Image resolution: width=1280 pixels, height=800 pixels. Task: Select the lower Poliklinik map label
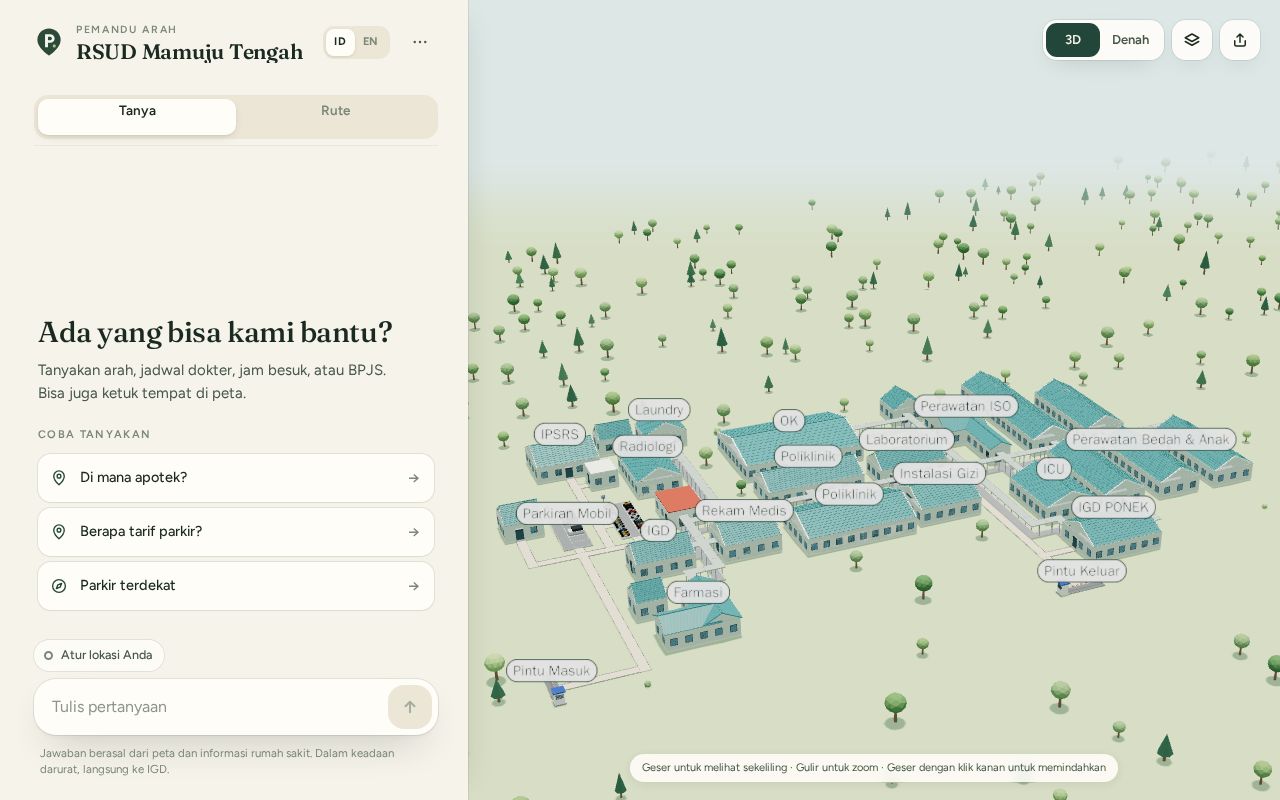[849, 494]
